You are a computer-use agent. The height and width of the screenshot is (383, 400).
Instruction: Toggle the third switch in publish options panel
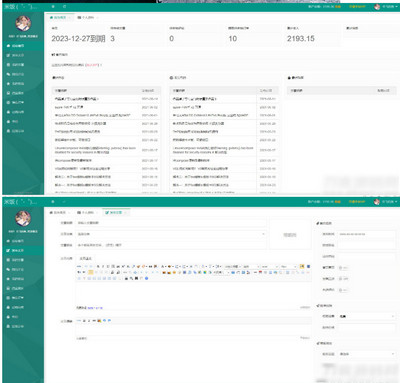(343, 290)
